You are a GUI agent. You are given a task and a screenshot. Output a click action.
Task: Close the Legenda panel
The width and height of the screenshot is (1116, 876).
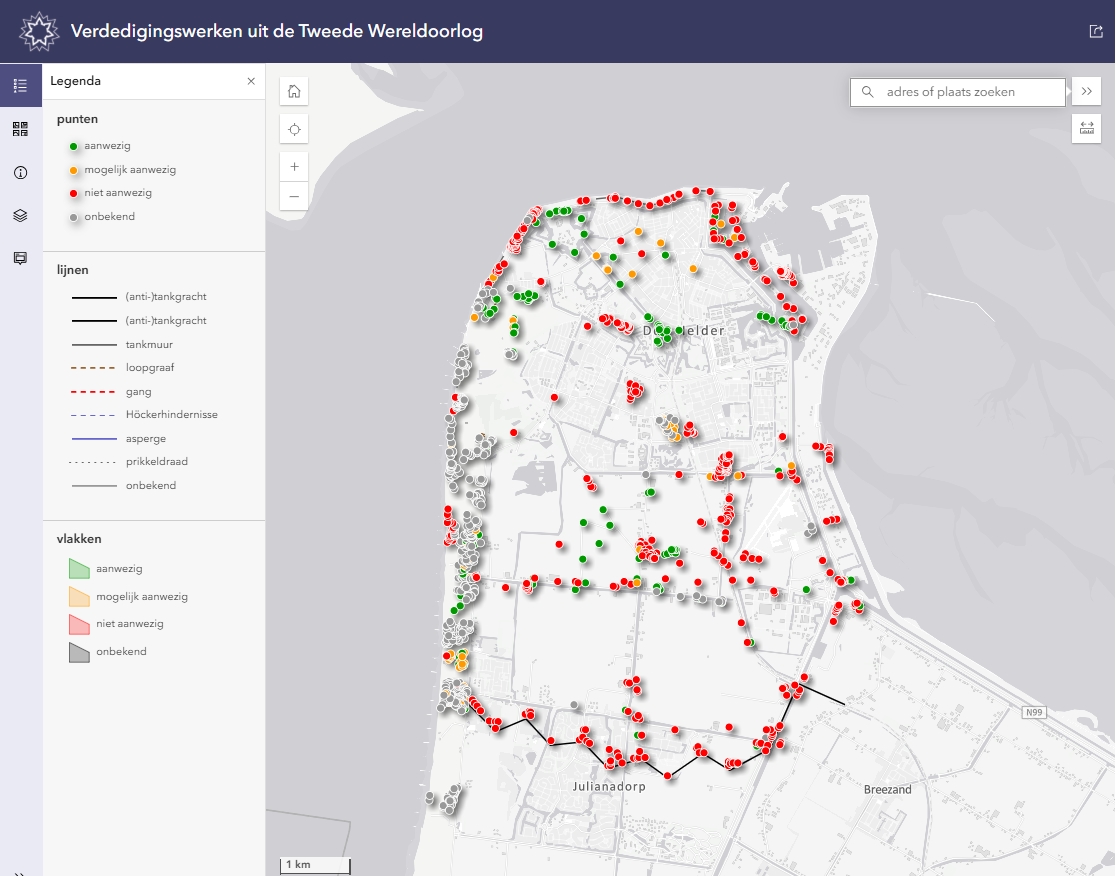click(251, 81)
